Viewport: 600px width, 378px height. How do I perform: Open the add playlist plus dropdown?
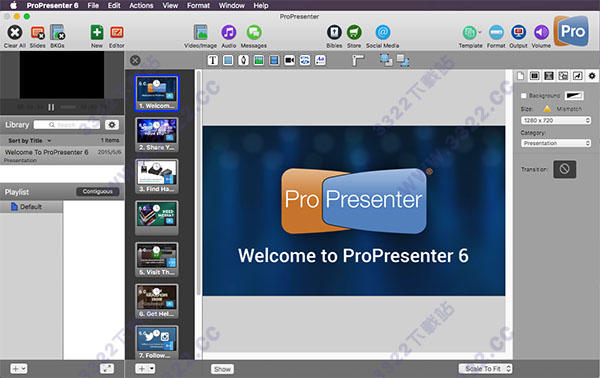coord(18,369)
